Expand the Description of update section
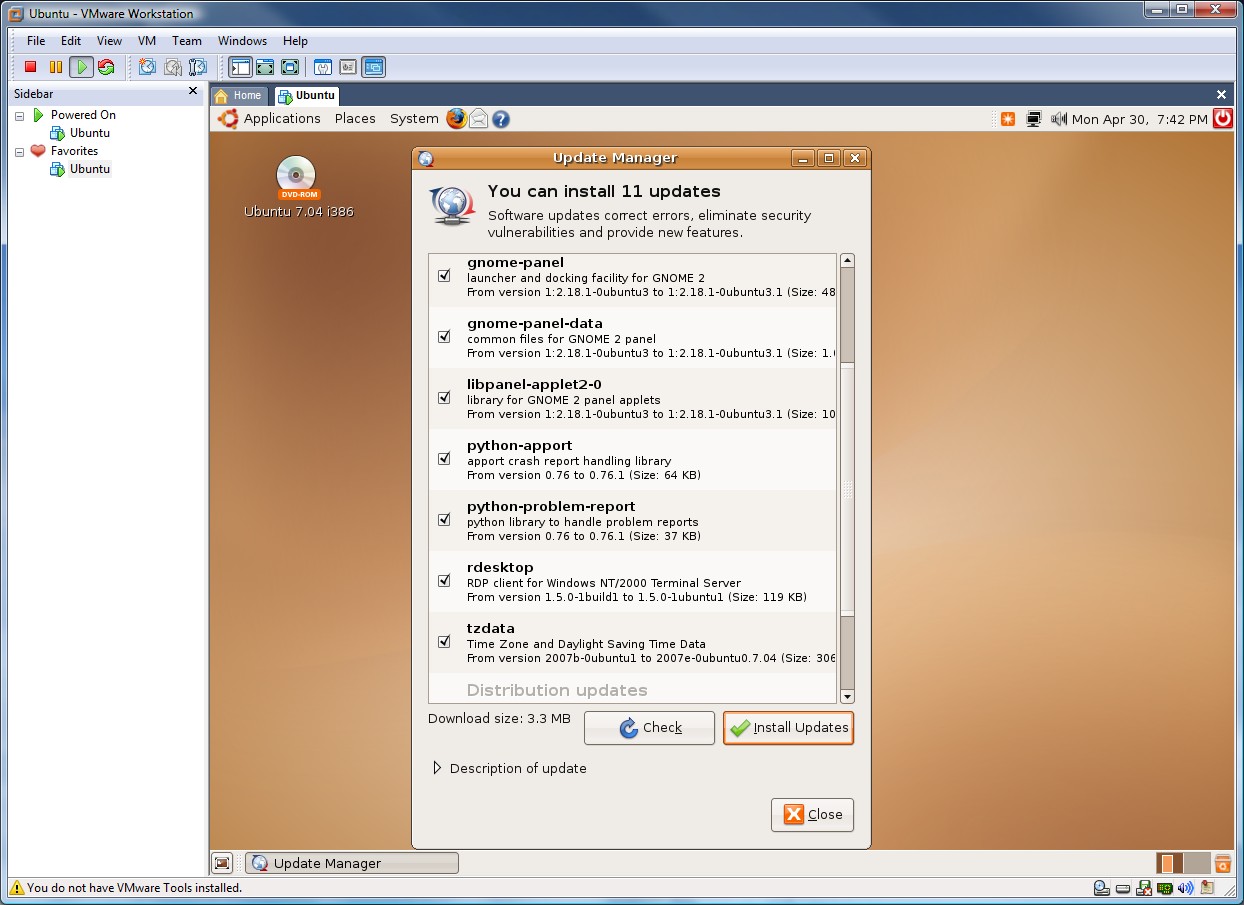This screenshot has width=1244, height=905. [x=437, y=768]
